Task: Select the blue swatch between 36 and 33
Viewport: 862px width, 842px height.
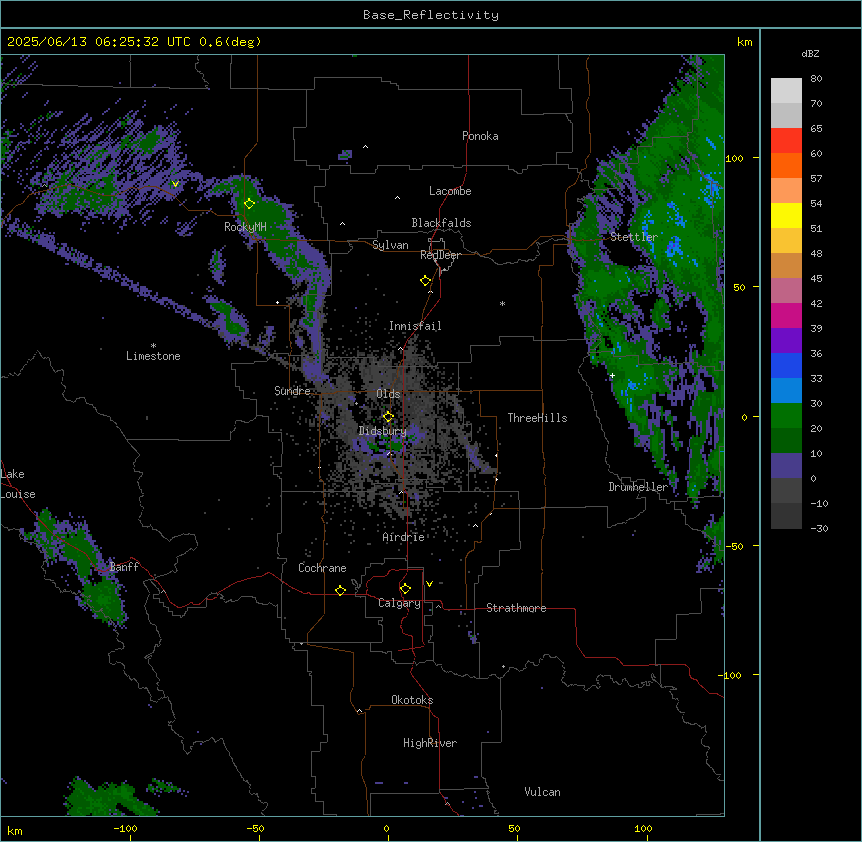Action: 786,366
